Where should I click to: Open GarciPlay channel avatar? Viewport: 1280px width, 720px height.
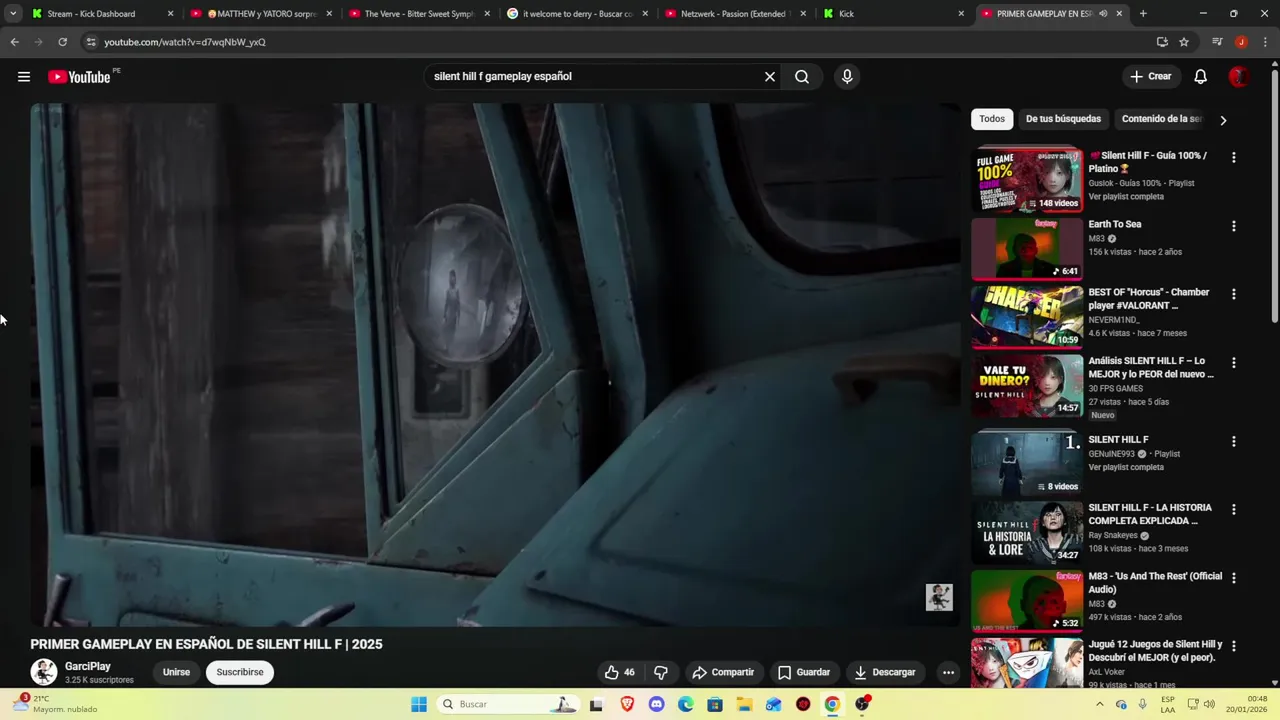(44, 672)
